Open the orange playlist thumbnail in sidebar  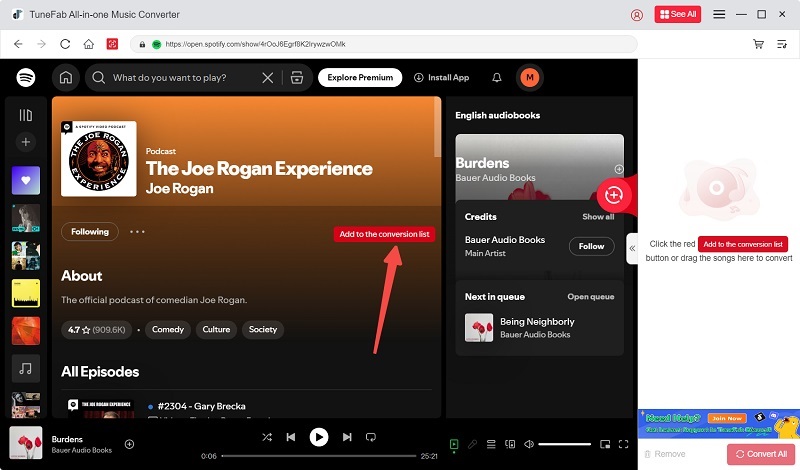(x=26, y=331)
